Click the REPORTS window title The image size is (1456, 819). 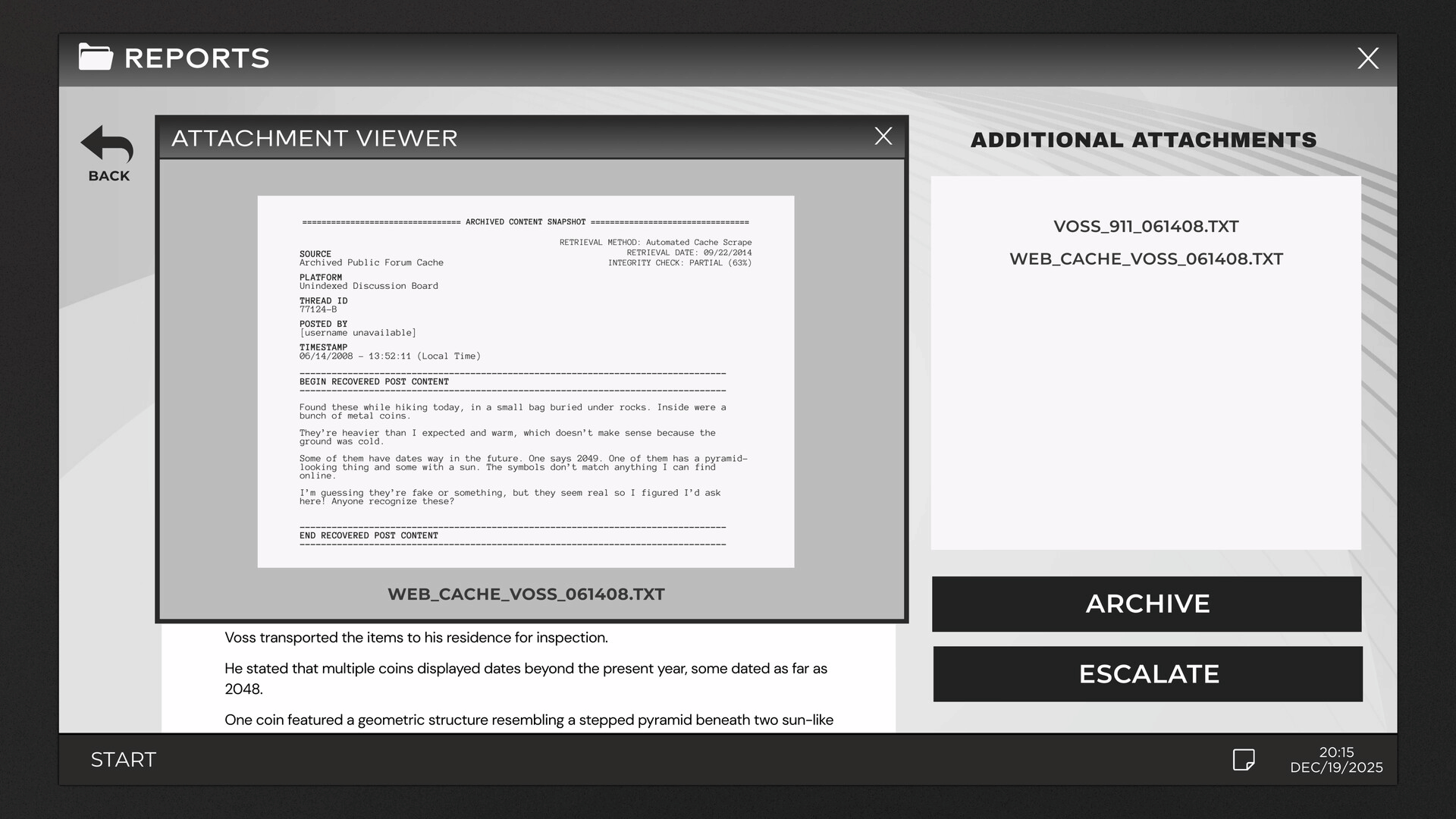pyautogui.click(x=196, y=58)
